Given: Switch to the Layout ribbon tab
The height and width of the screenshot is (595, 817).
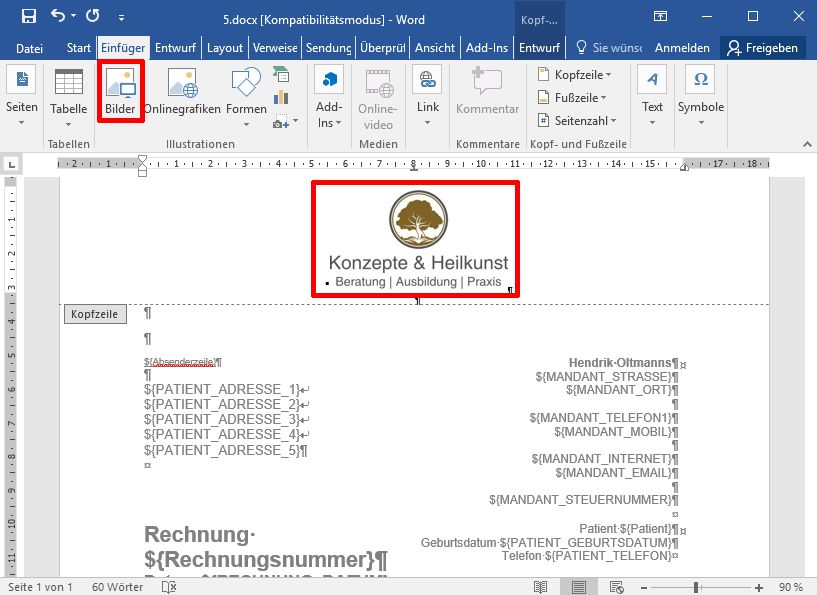Looking at the screenshot, I should pyautogui.click(x=225, y=48).
